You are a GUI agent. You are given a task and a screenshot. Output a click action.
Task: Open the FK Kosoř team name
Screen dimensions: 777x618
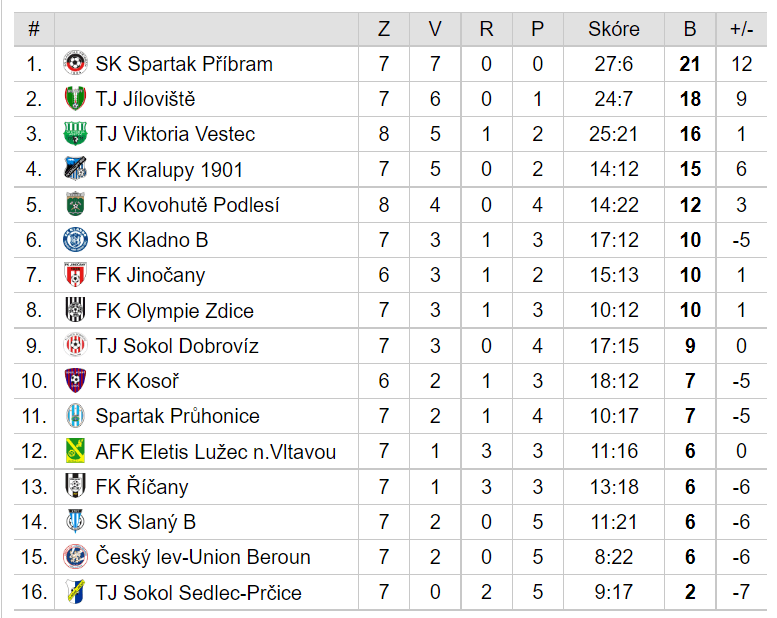(x=137, y=381)
